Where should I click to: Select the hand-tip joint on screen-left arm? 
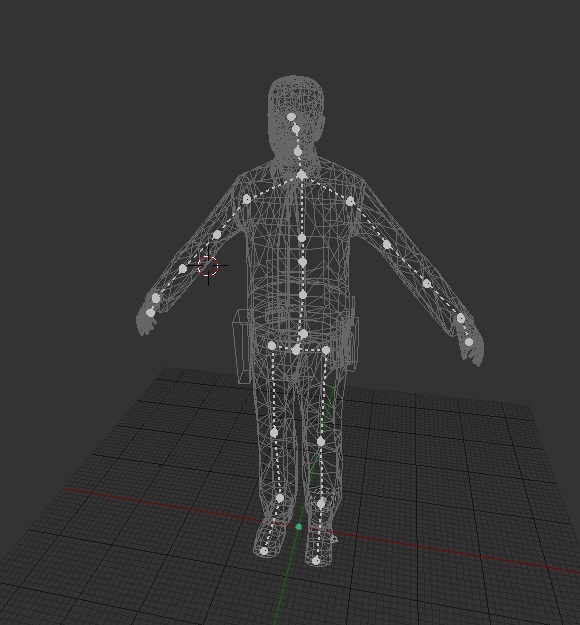(x=150, y=313)
